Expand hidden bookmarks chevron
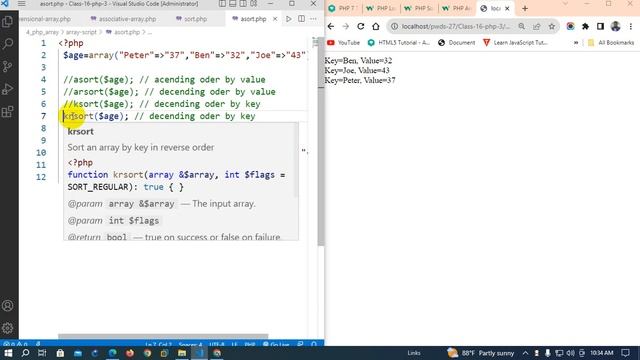 (576, 42)
